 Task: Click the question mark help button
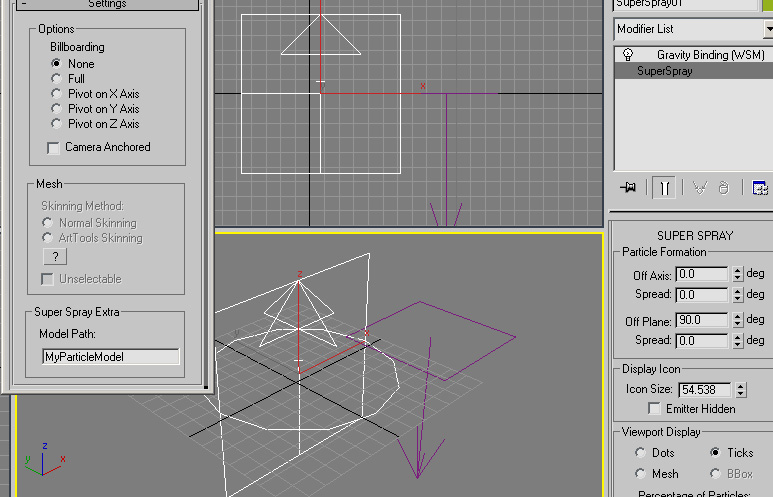pyautogui.click(x=55, y=256)
